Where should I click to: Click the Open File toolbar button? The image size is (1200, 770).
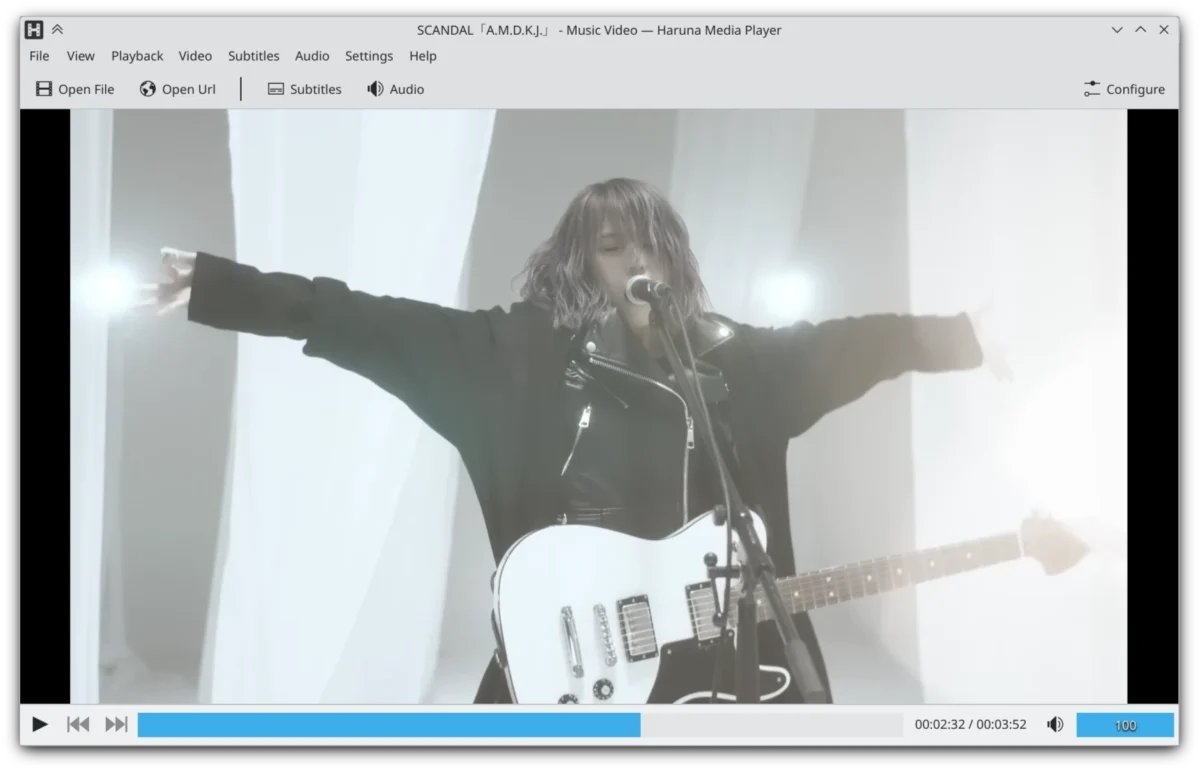click(75, 89)
